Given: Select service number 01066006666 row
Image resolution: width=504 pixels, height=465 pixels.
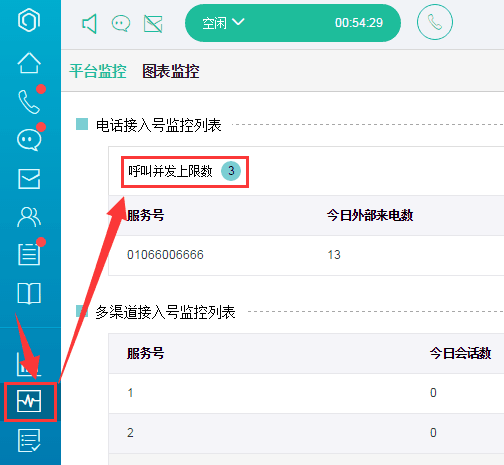Looking at the screenshot, I should [306, 255].
